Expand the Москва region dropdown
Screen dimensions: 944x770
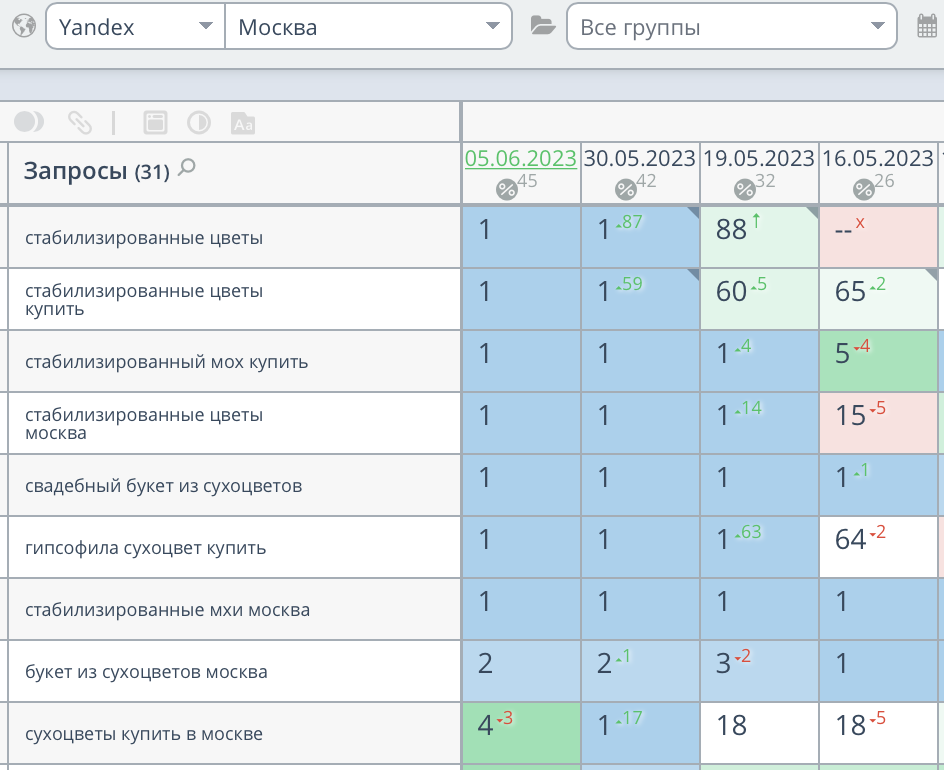(368, 27)
